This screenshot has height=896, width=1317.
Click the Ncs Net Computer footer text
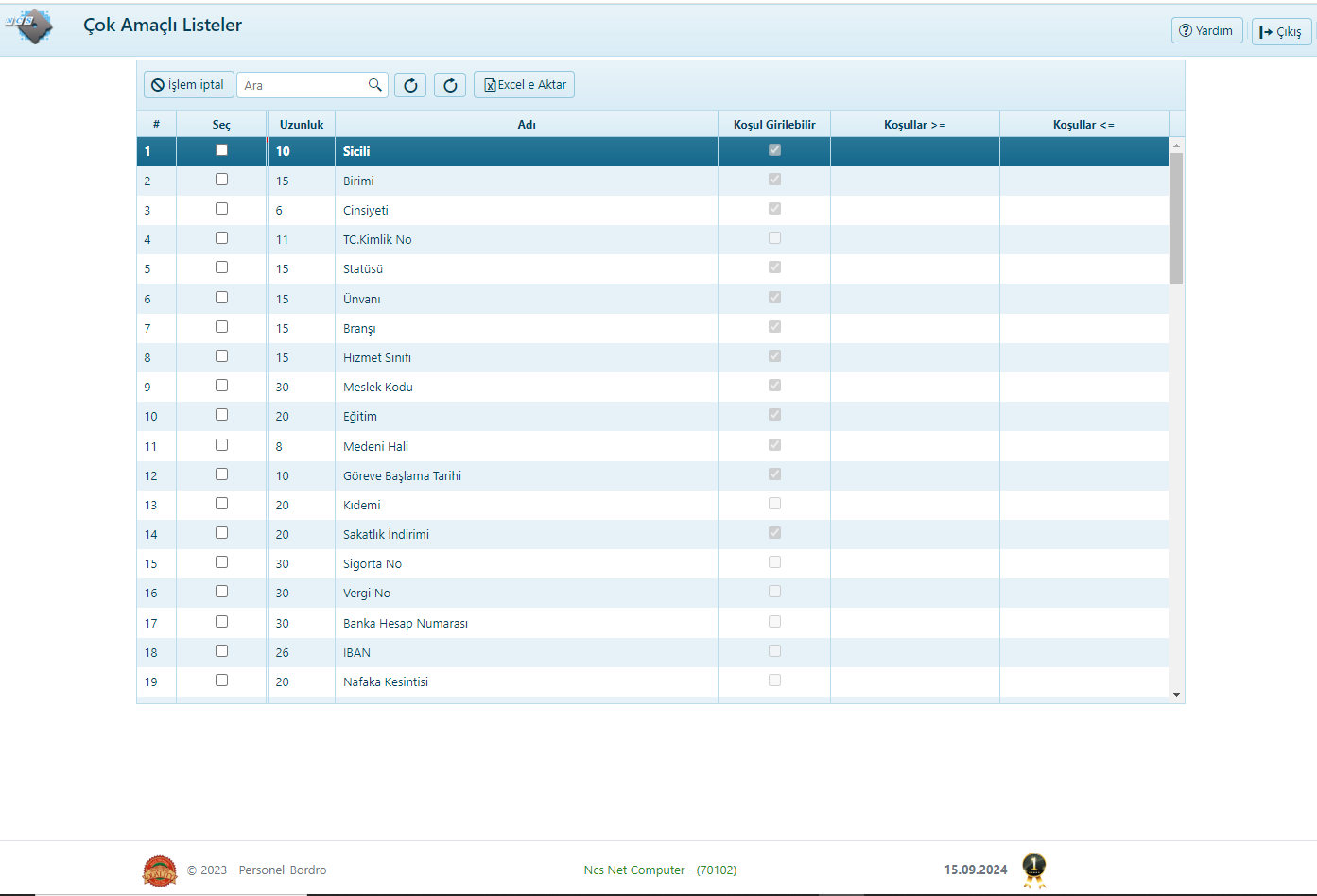tap(660, 870)
